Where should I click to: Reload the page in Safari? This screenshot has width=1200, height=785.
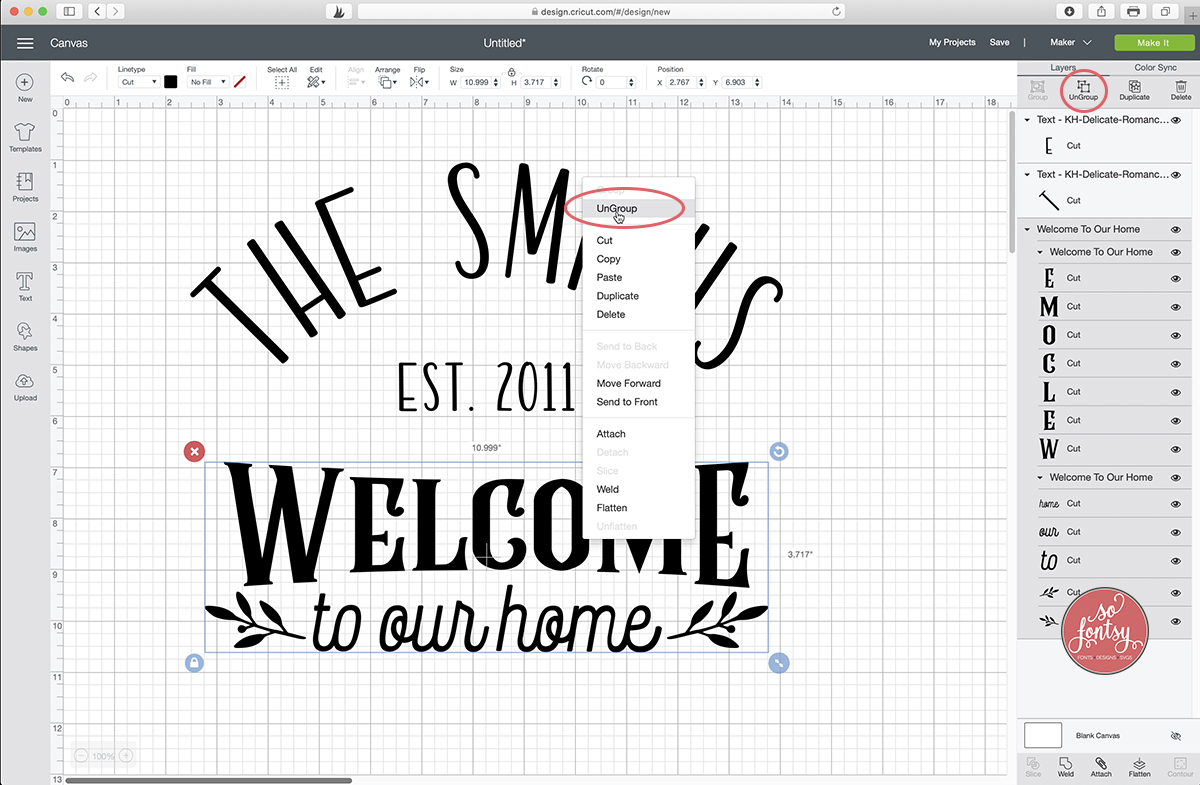click(x=836, y=11)
